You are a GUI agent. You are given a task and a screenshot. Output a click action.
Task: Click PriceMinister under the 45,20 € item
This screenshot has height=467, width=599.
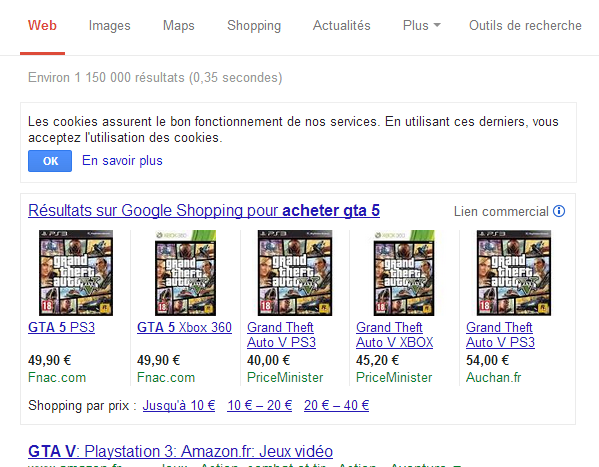pyautogui.click(x=394, y=378)
